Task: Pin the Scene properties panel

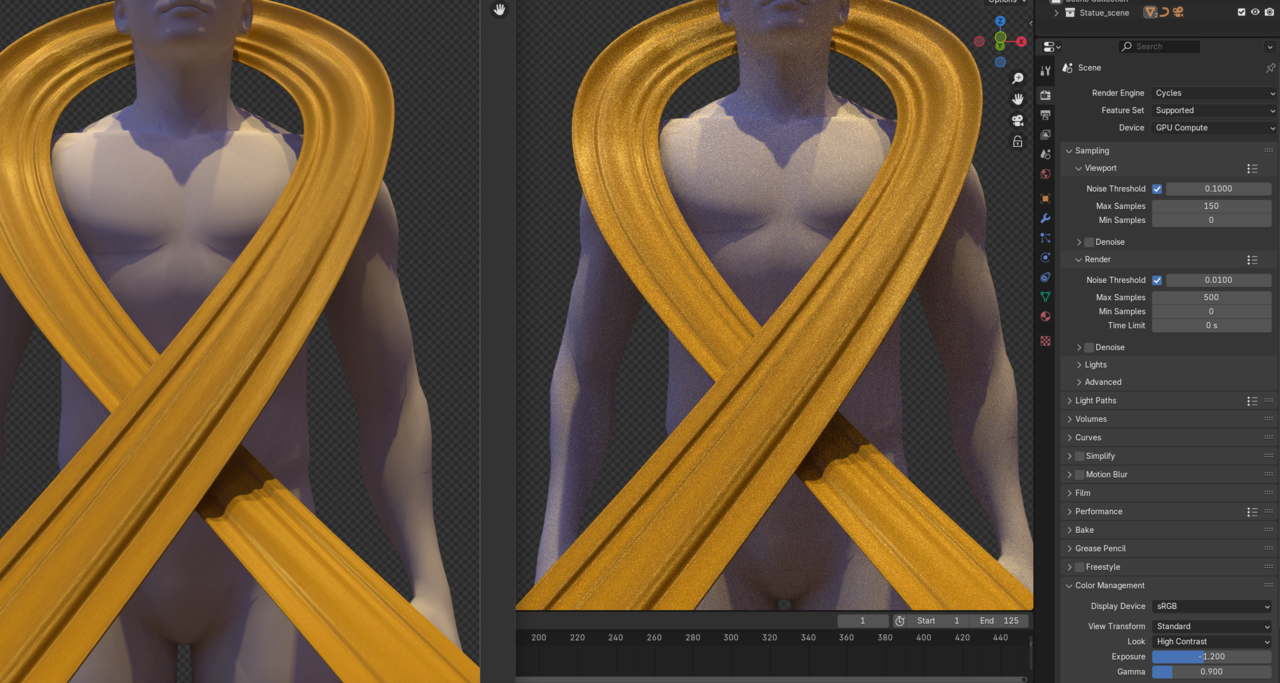Action: (x=1270, y=68)
